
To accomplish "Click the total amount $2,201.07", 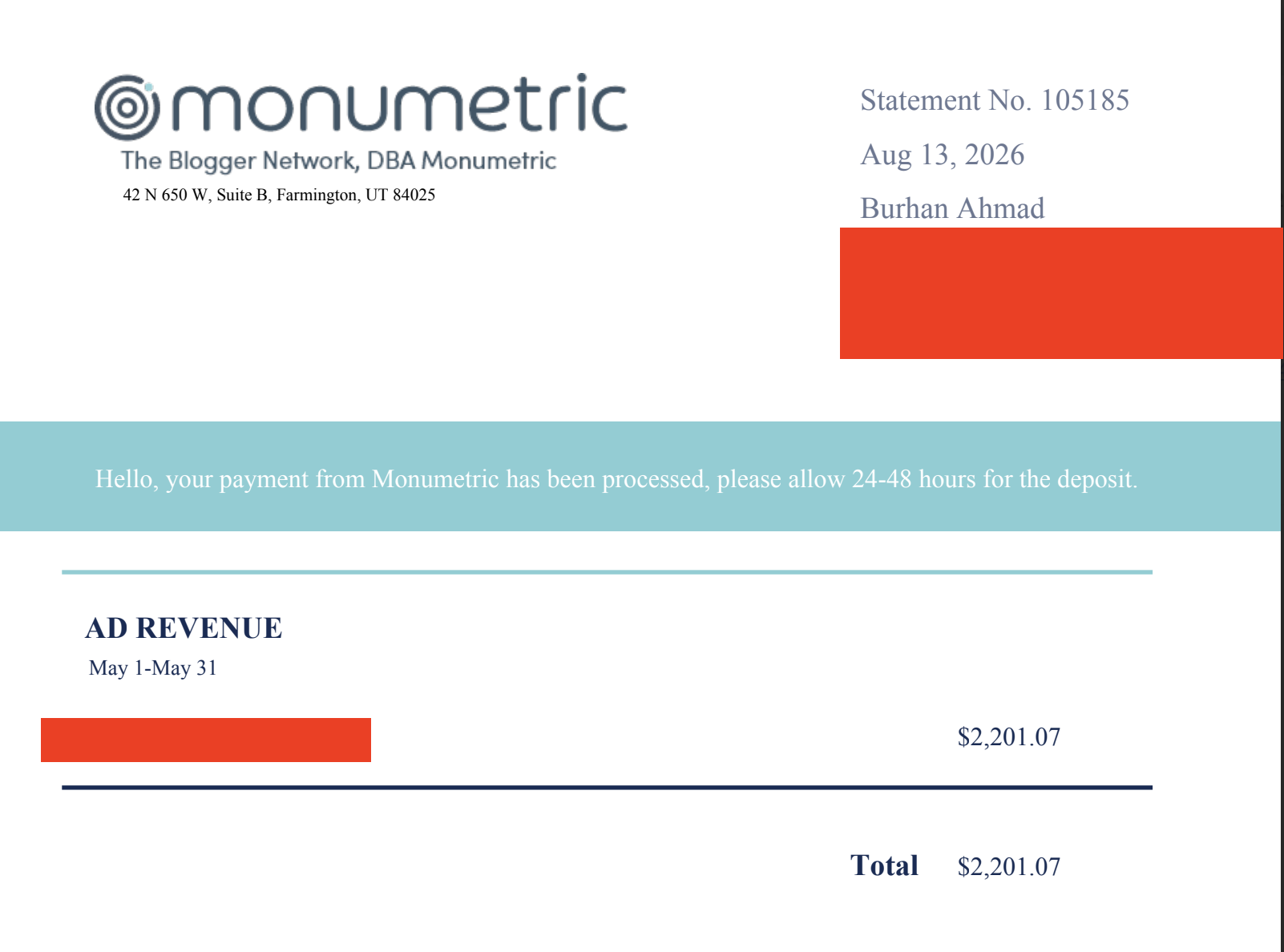I will (x=1009, y=867).
